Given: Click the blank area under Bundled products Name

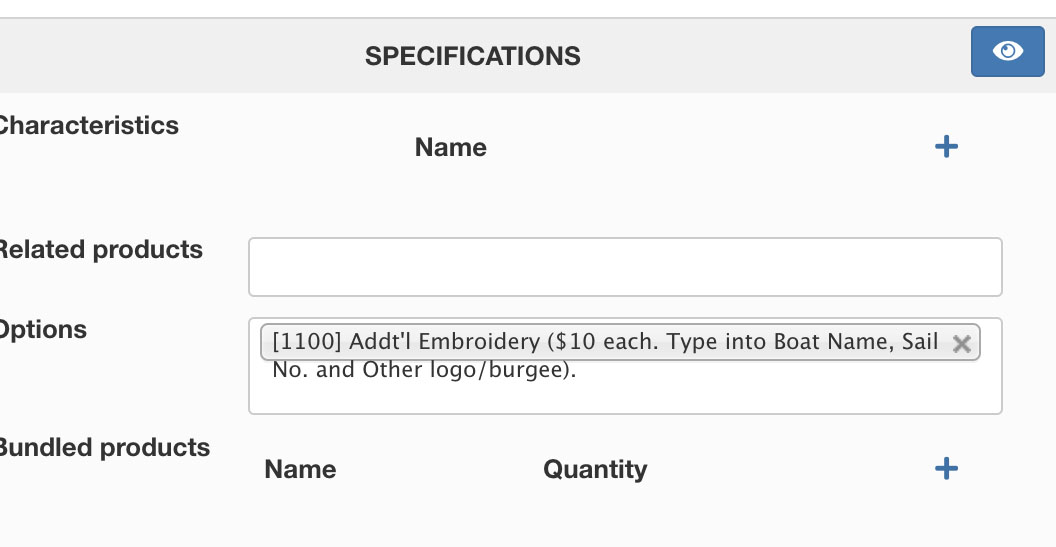Looking at the screenshot, I should point(300,515).
